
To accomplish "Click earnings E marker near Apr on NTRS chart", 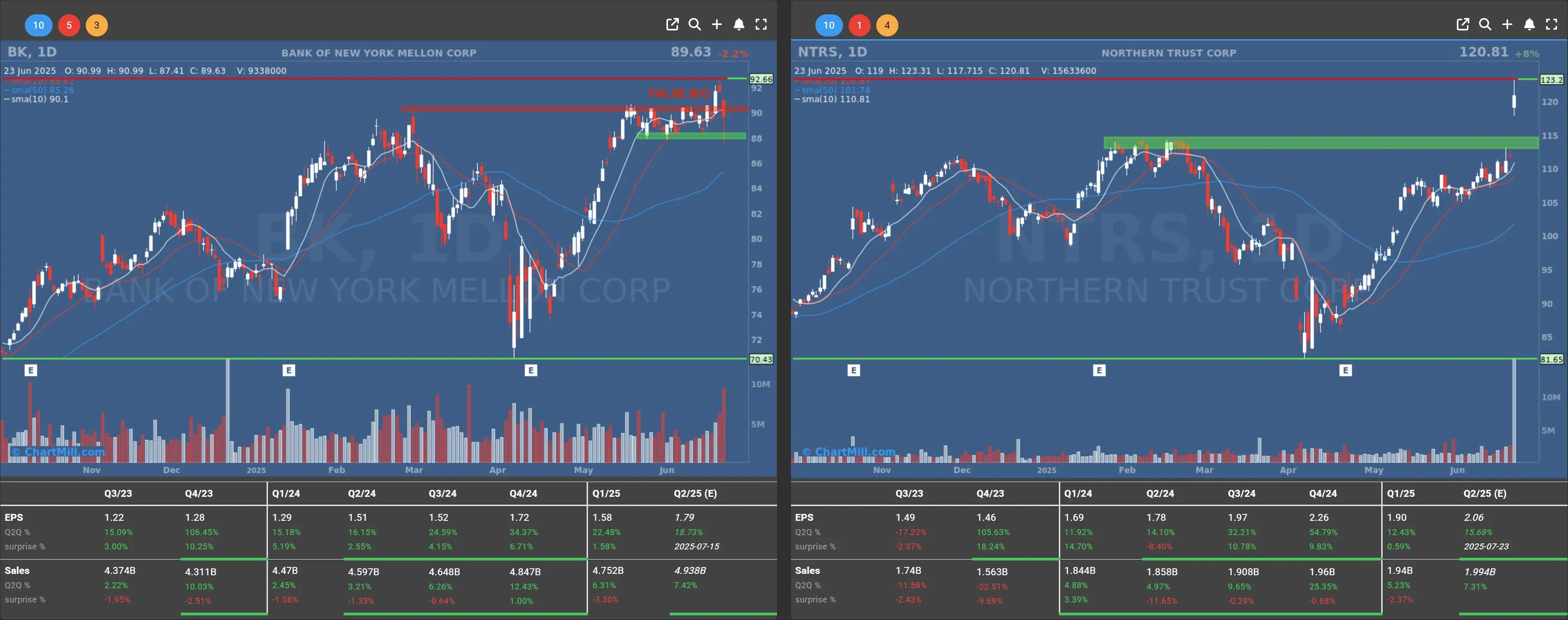I will pyautogui.click(x=1346, y=370).
